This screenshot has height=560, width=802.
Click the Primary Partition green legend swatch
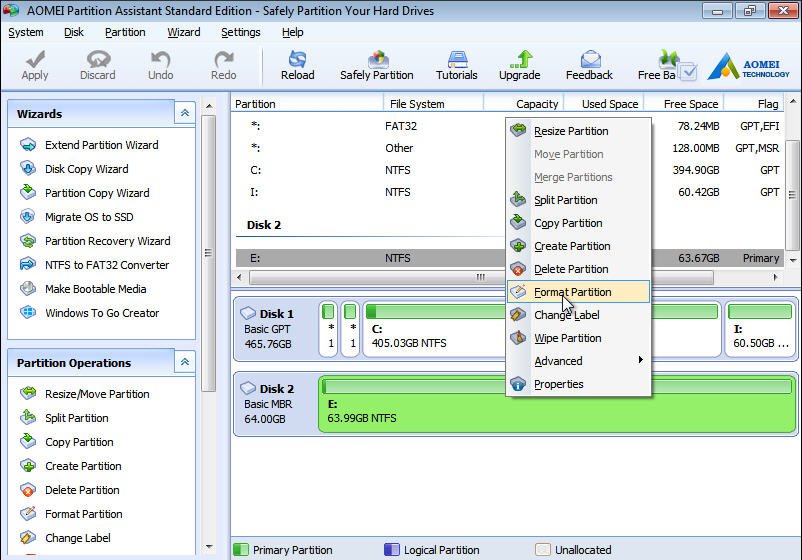[x=240, y=550]
